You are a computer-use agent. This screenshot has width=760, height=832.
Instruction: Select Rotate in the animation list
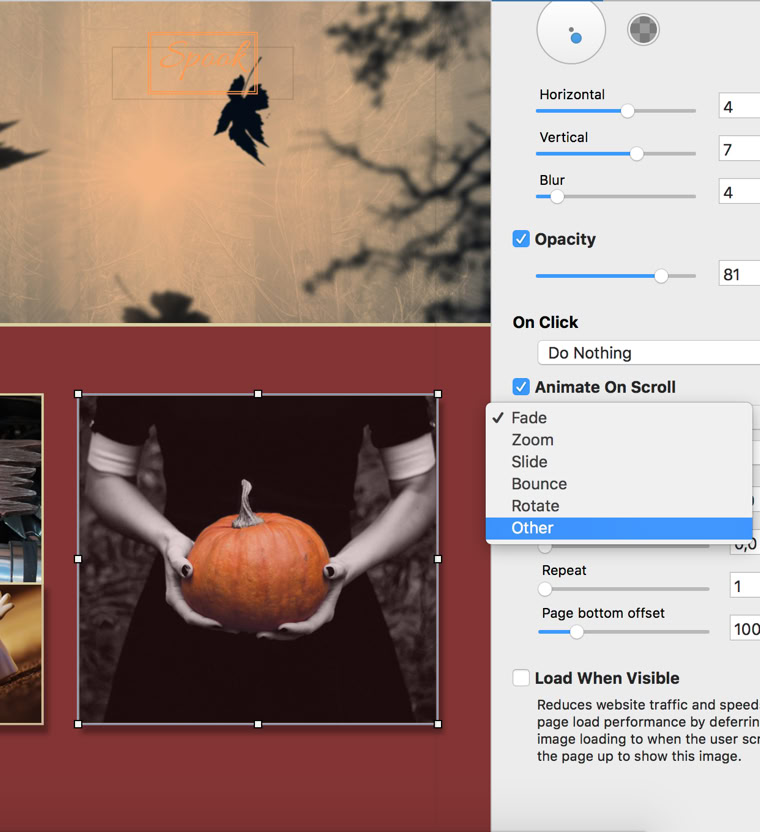(535, 506)
